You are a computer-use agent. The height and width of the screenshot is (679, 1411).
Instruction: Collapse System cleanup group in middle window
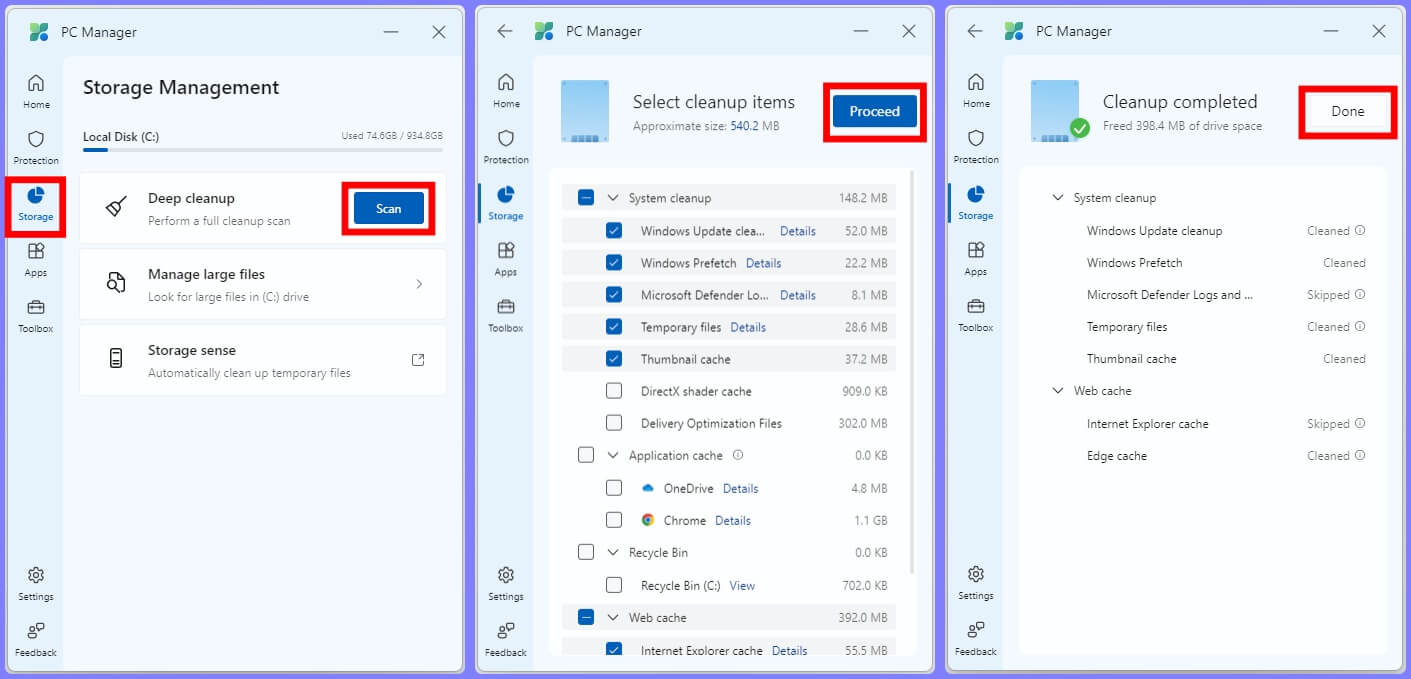point(613,198)
